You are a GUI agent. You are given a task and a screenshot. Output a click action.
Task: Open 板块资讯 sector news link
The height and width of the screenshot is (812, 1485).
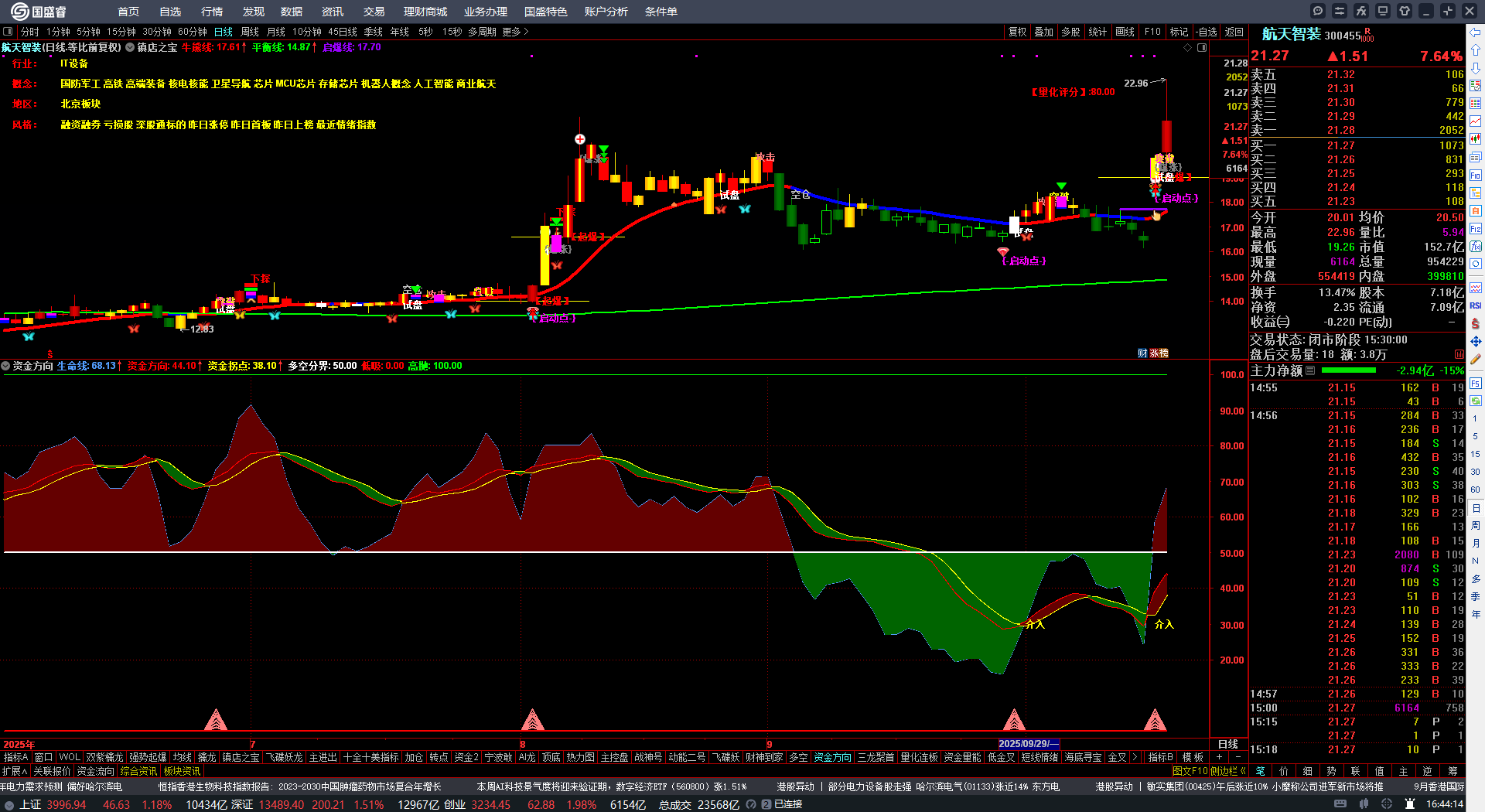click(x=182, y=771)
